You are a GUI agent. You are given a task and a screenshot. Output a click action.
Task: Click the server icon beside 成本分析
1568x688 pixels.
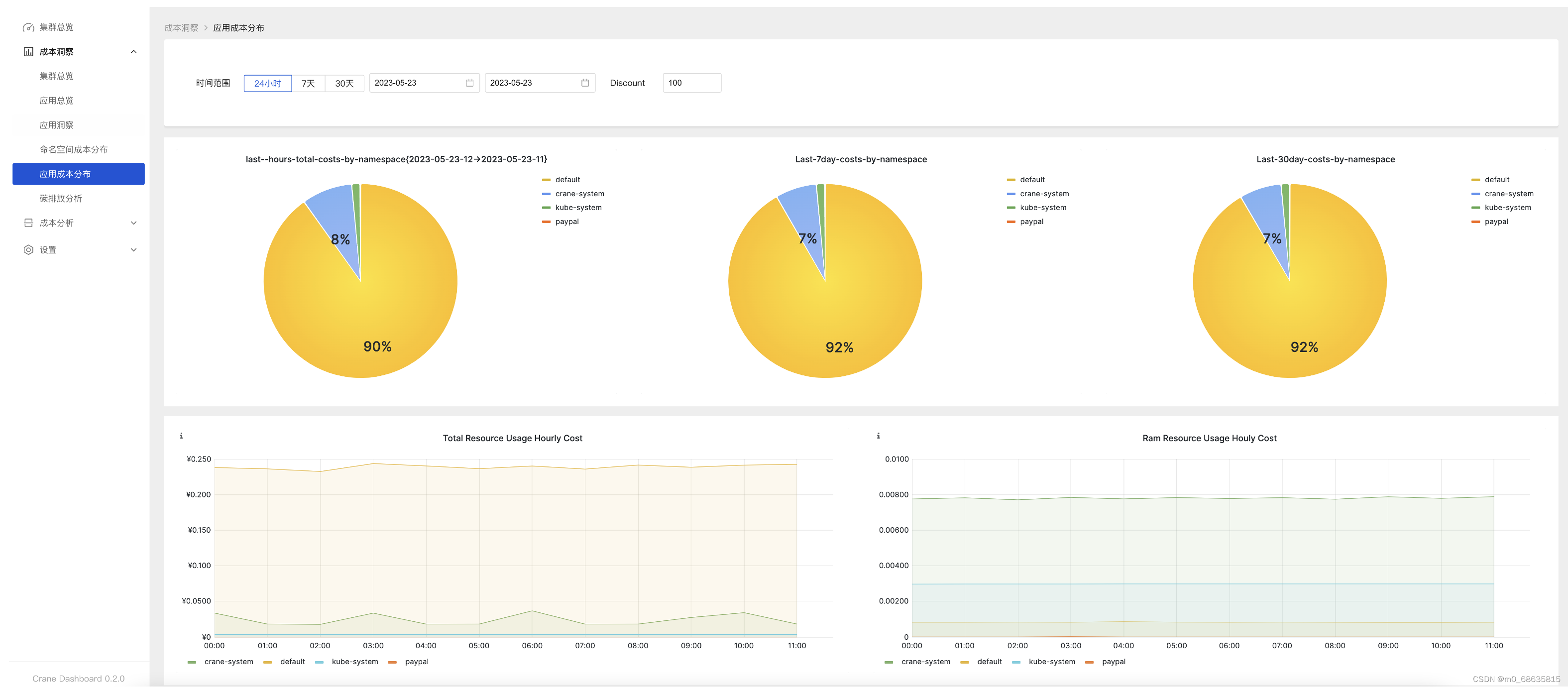pyautogui.click(x=28, y=223)
